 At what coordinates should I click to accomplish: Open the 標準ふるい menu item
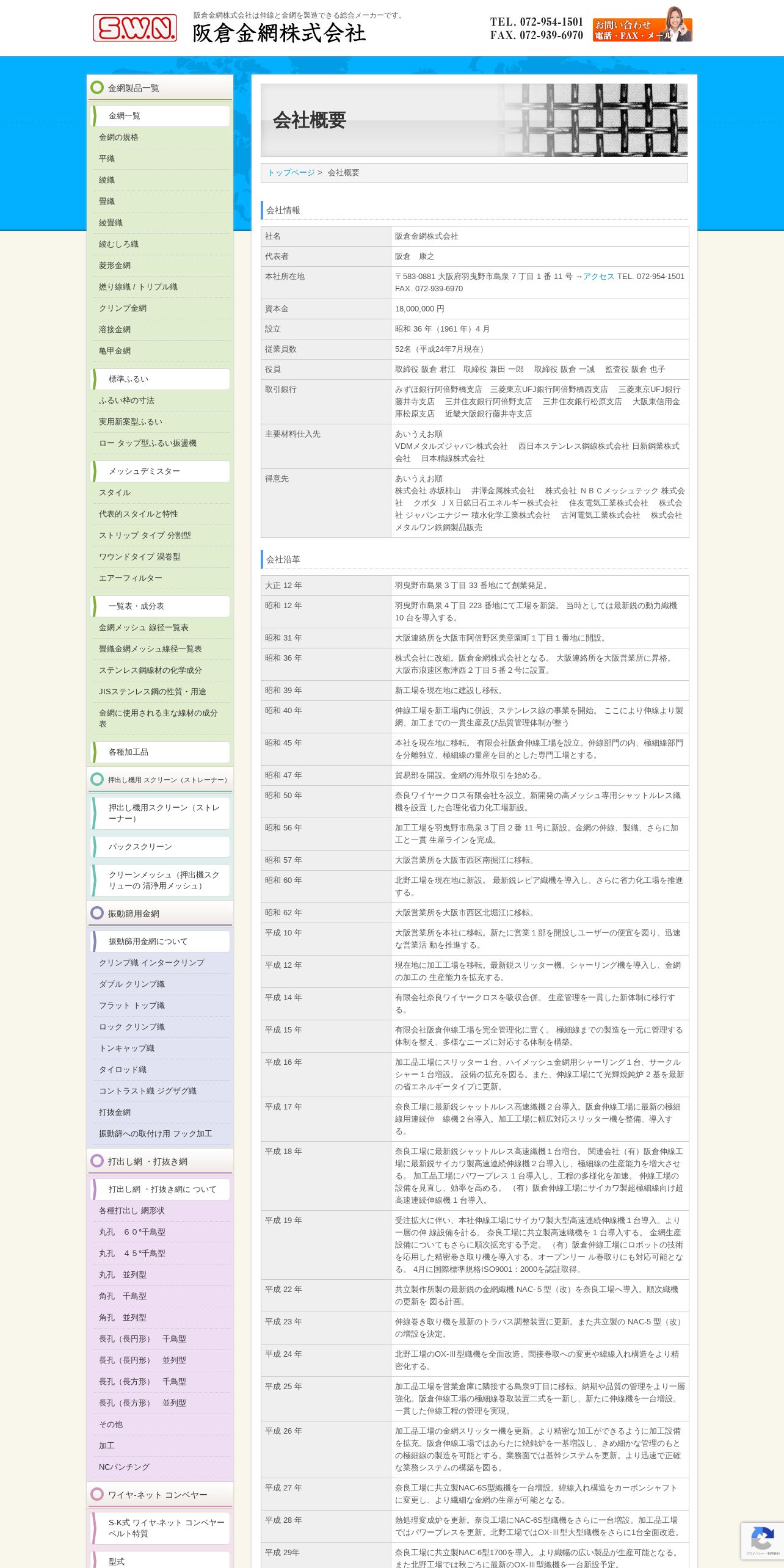point(161,379)
